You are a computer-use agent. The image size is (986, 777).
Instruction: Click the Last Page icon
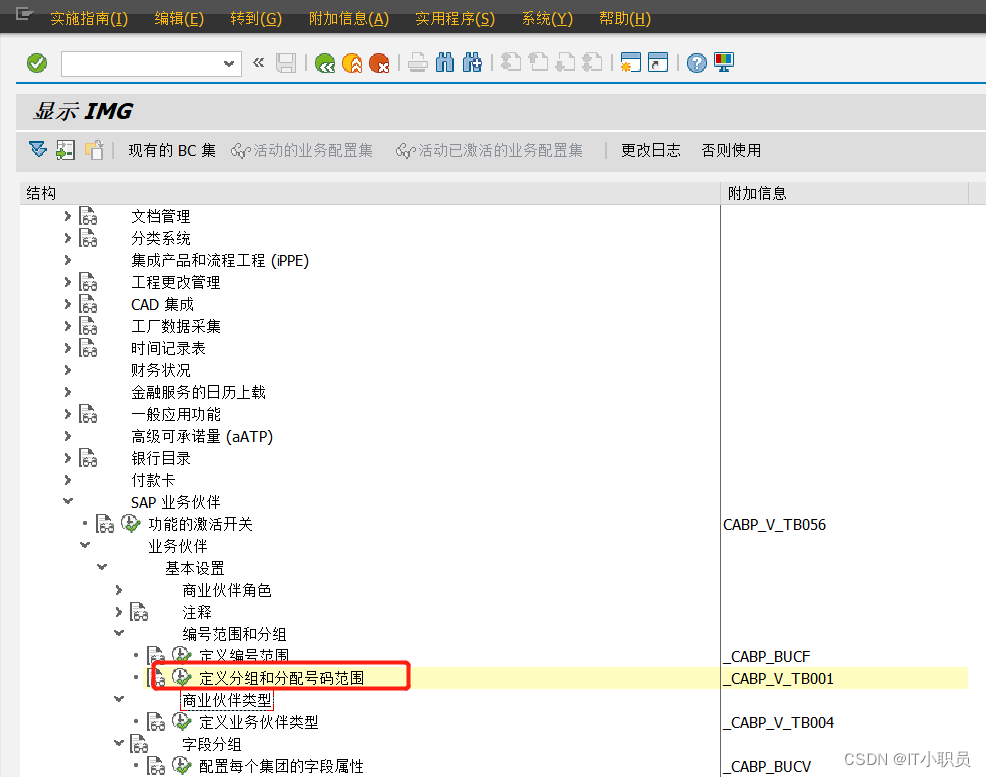[x=592, y=63]
